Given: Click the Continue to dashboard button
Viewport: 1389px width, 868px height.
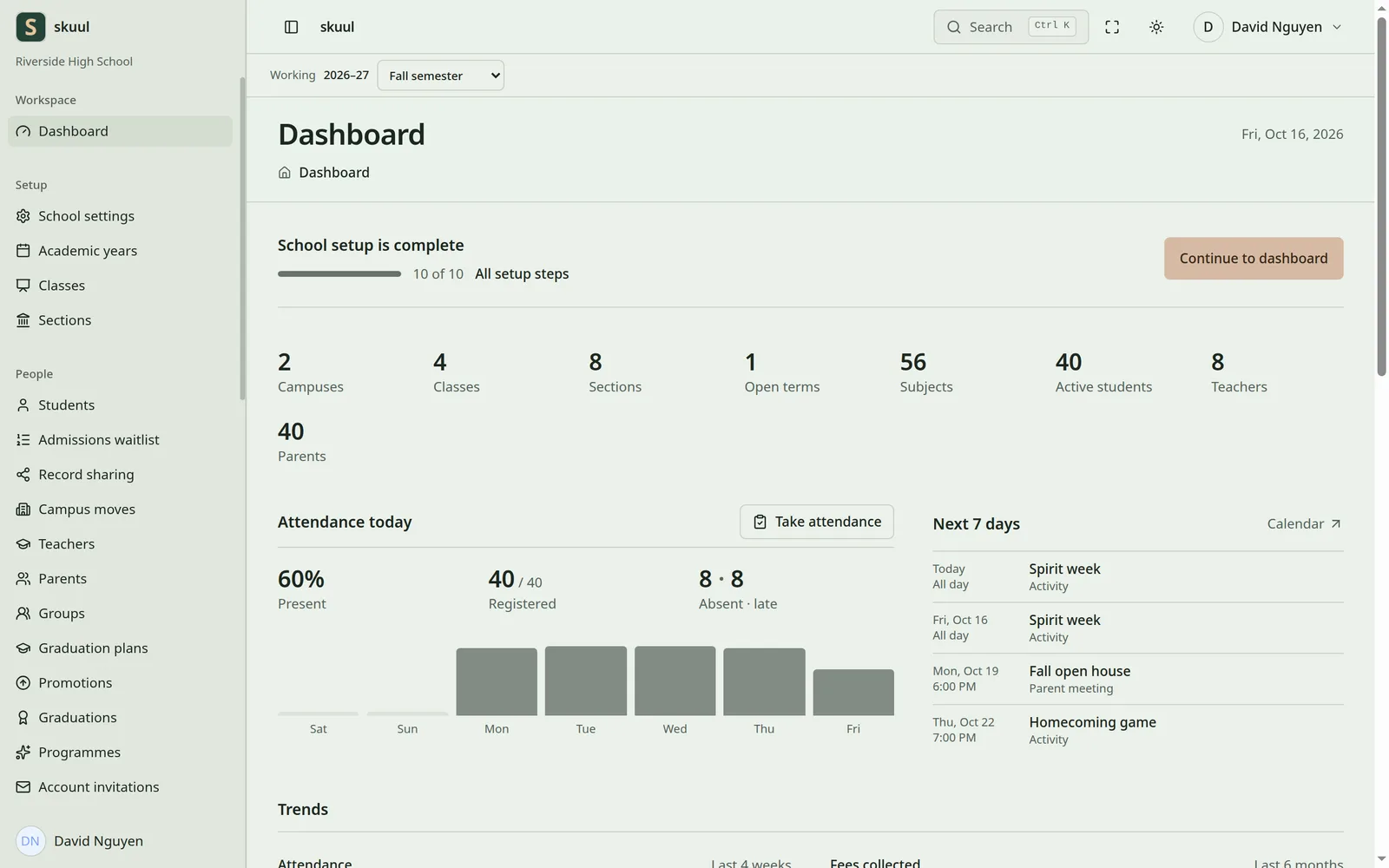Looking at the screenshot, I should (x=1254, y=259).
